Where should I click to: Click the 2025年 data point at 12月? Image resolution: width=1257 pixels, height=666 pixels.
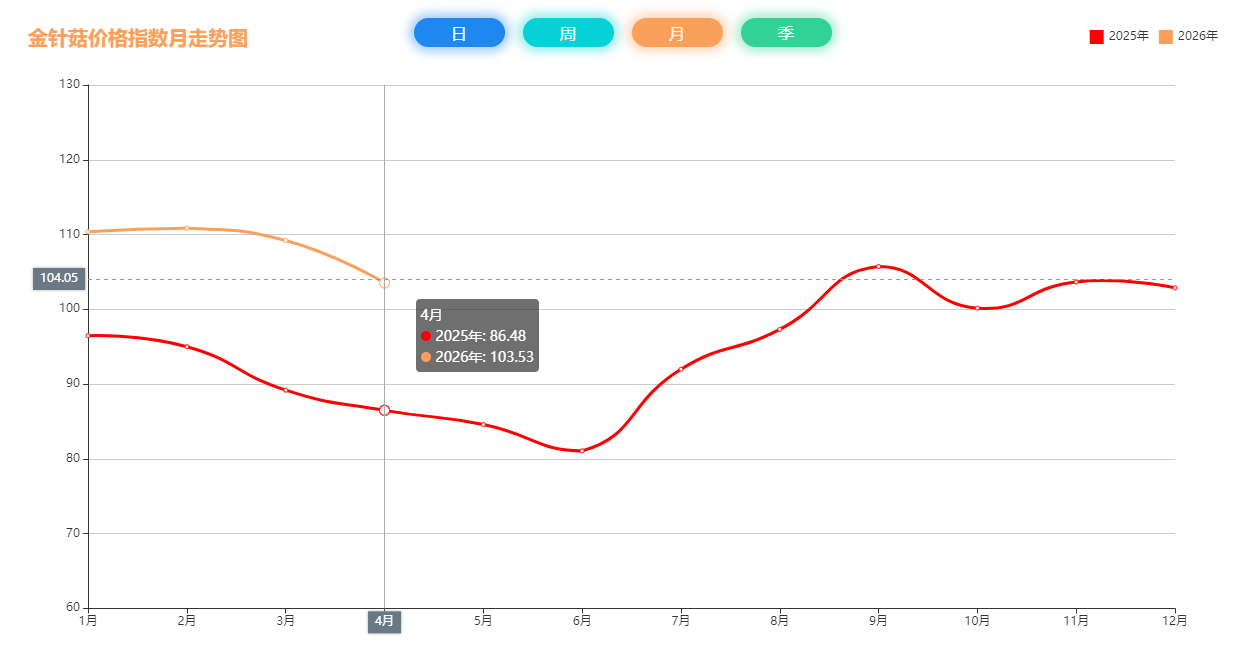click(x=1174, y=288)
